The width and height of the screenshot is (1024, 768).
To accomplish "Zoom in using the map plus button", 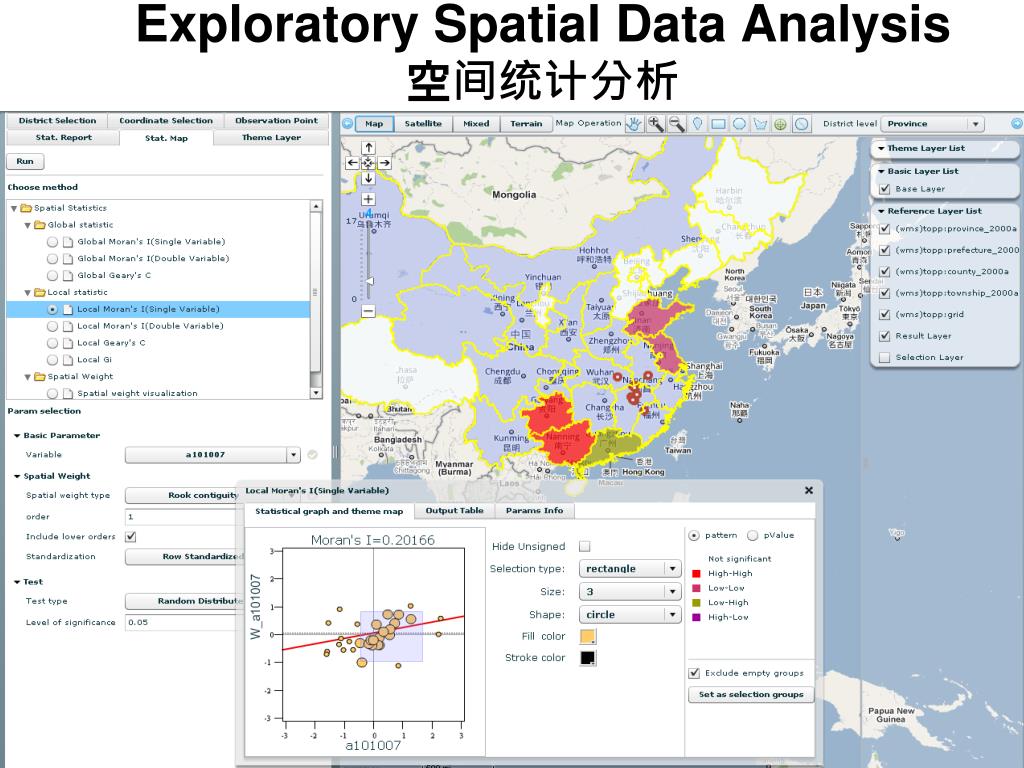I will (368, 199).
